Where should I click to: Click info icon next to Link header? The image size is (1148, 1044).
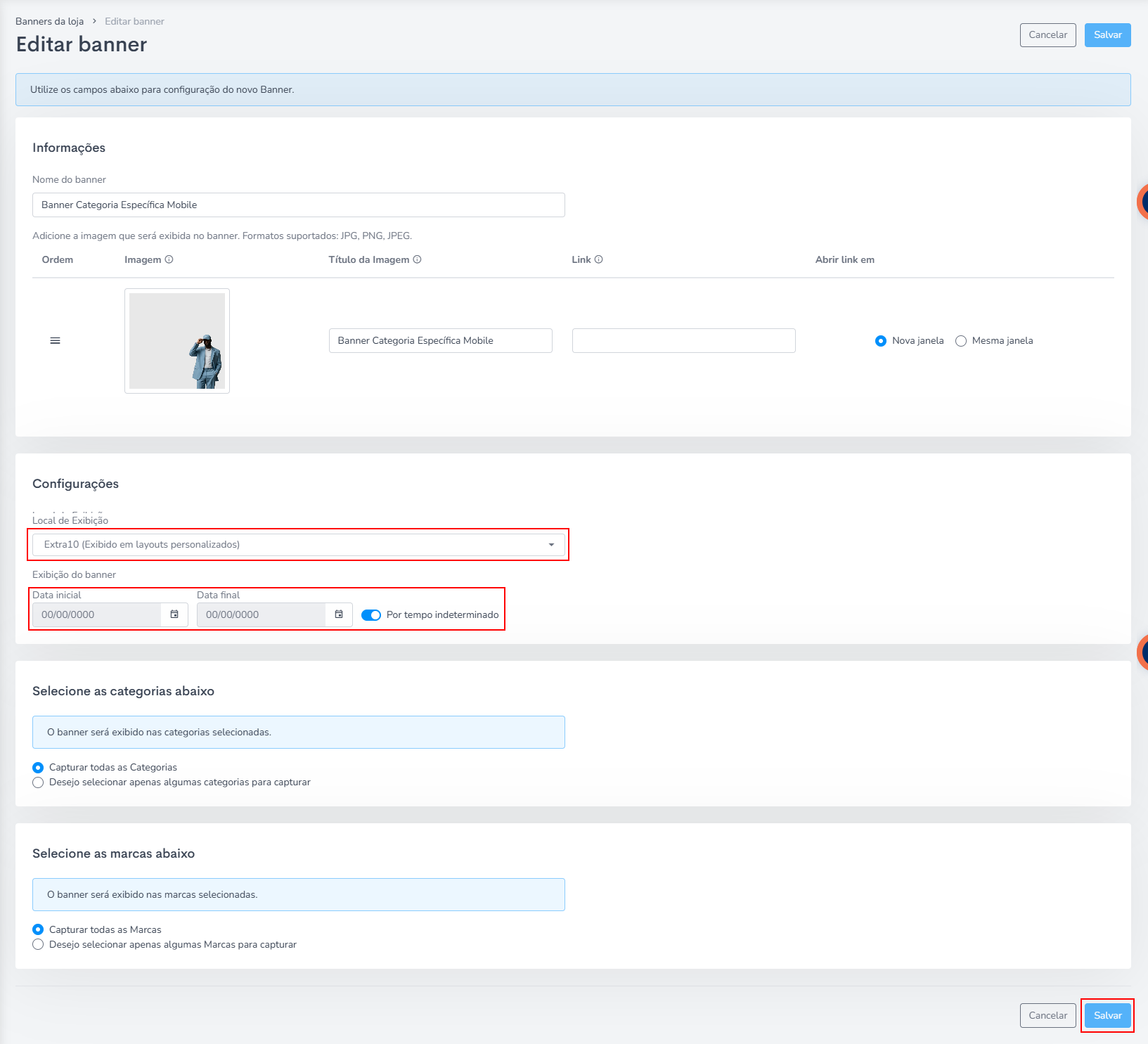coord(598,259)
